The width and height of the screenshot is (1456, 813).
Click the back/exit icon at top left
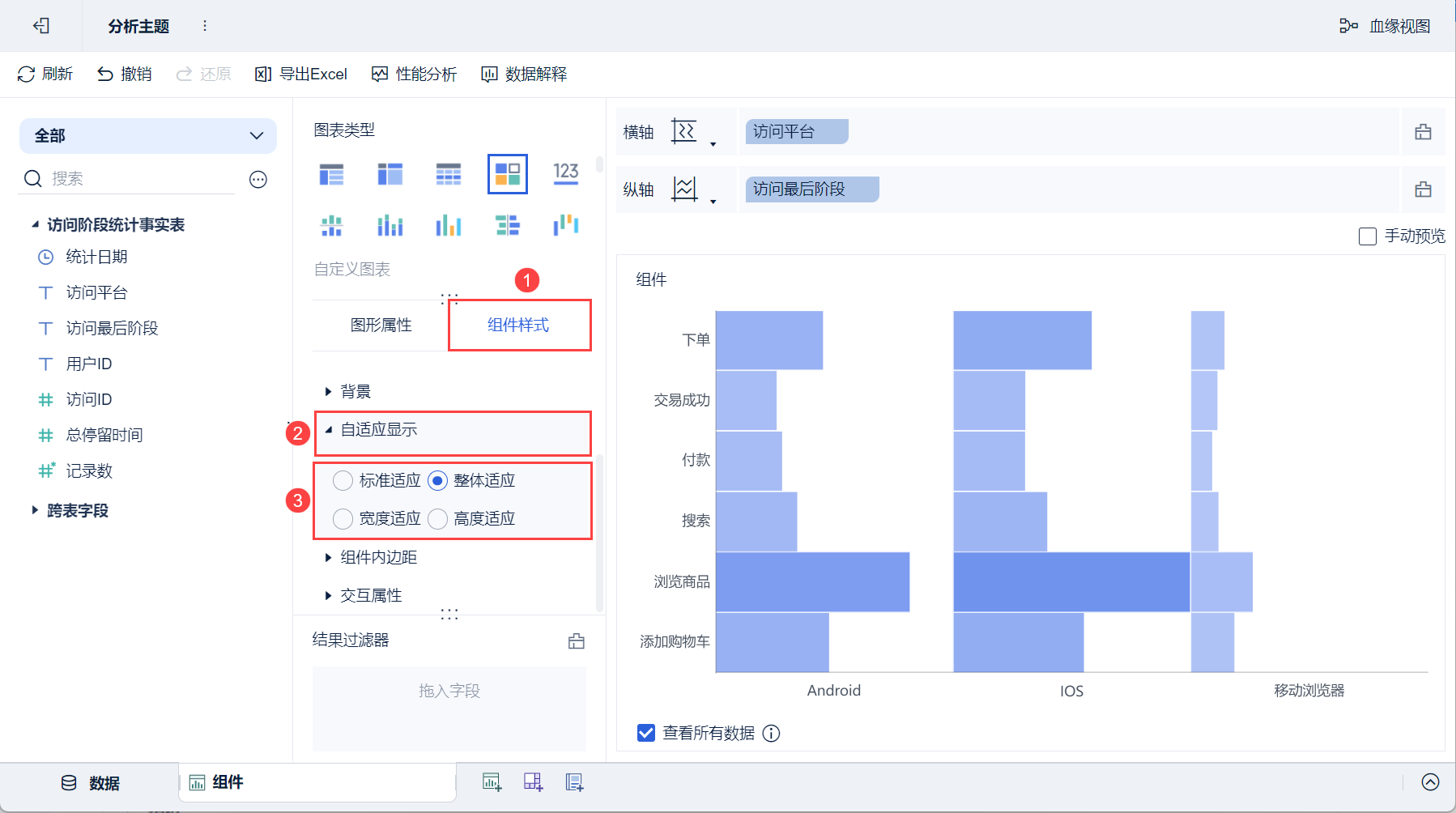(41, 26)
